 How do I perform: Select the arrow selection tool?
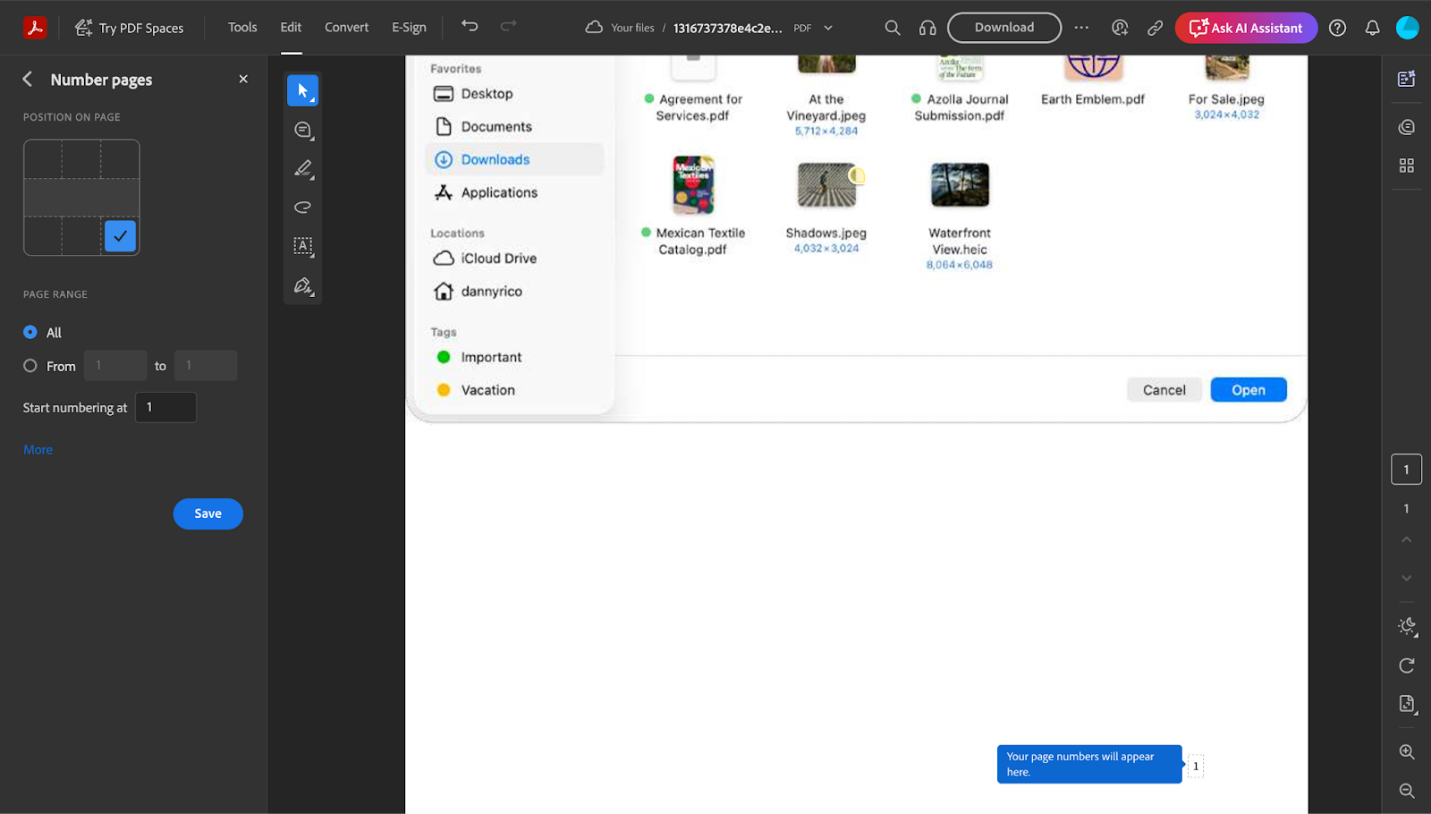pyautogui.click(x=302, y=91)
